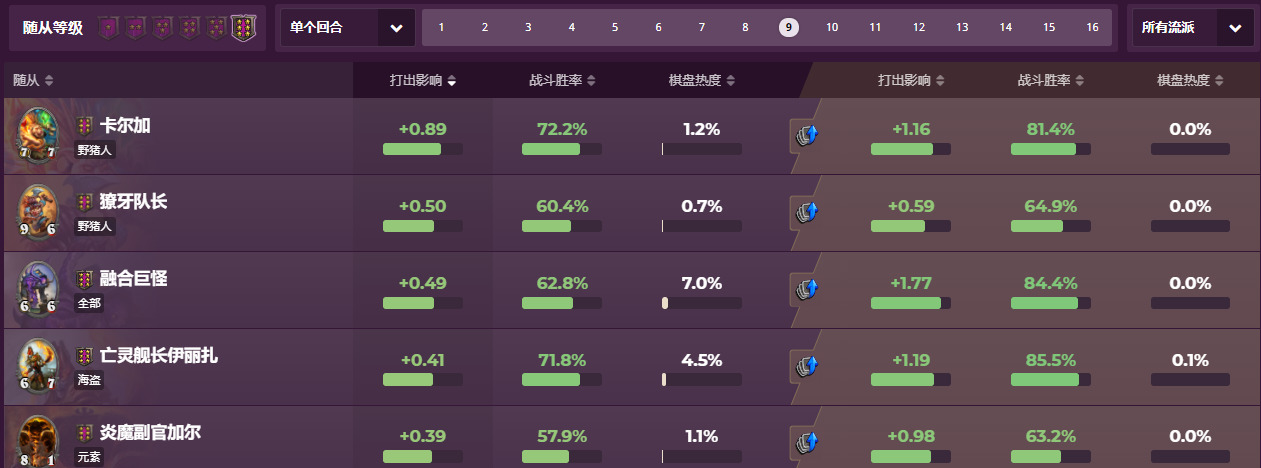Click the tier badge beside 炎魔副官加尔
Screen dimensions: 1261x468
point(85,434)
